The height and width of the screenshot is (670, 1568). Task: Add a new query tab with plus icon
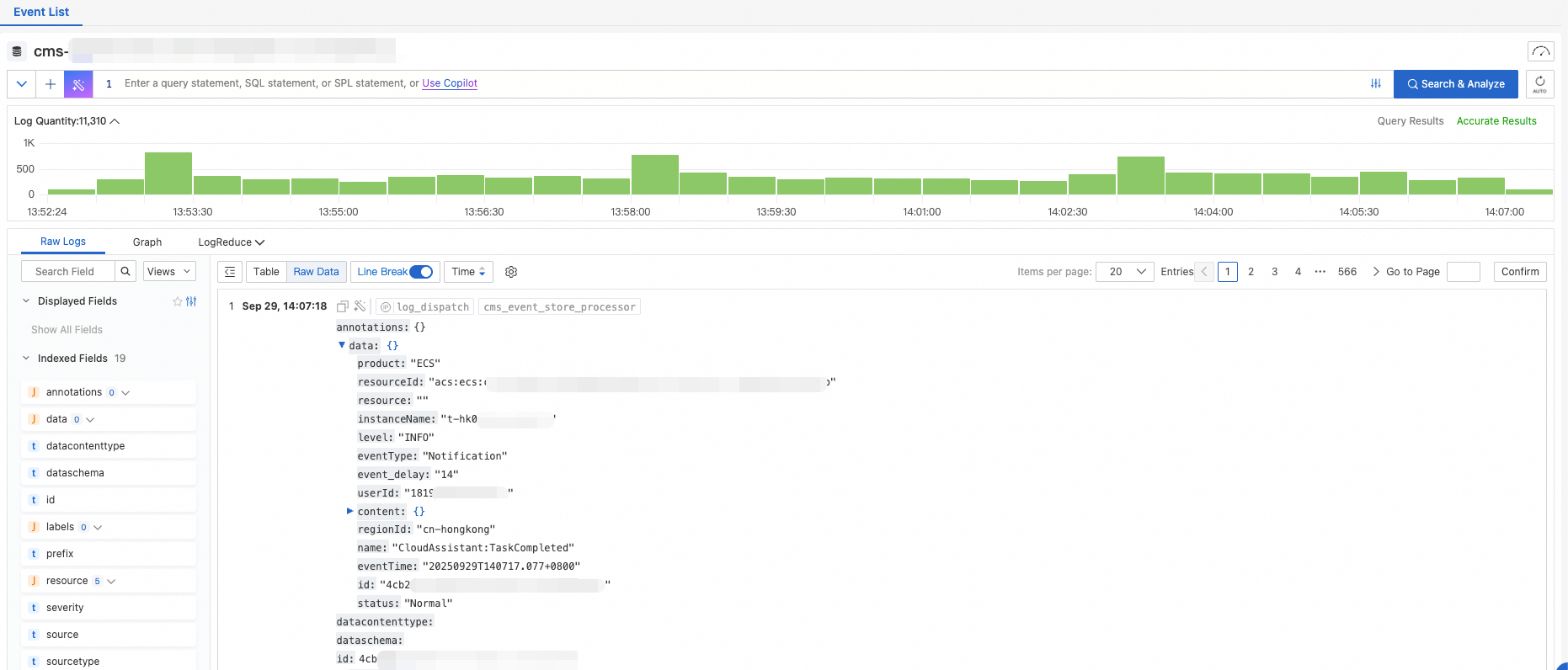[51, 84]
